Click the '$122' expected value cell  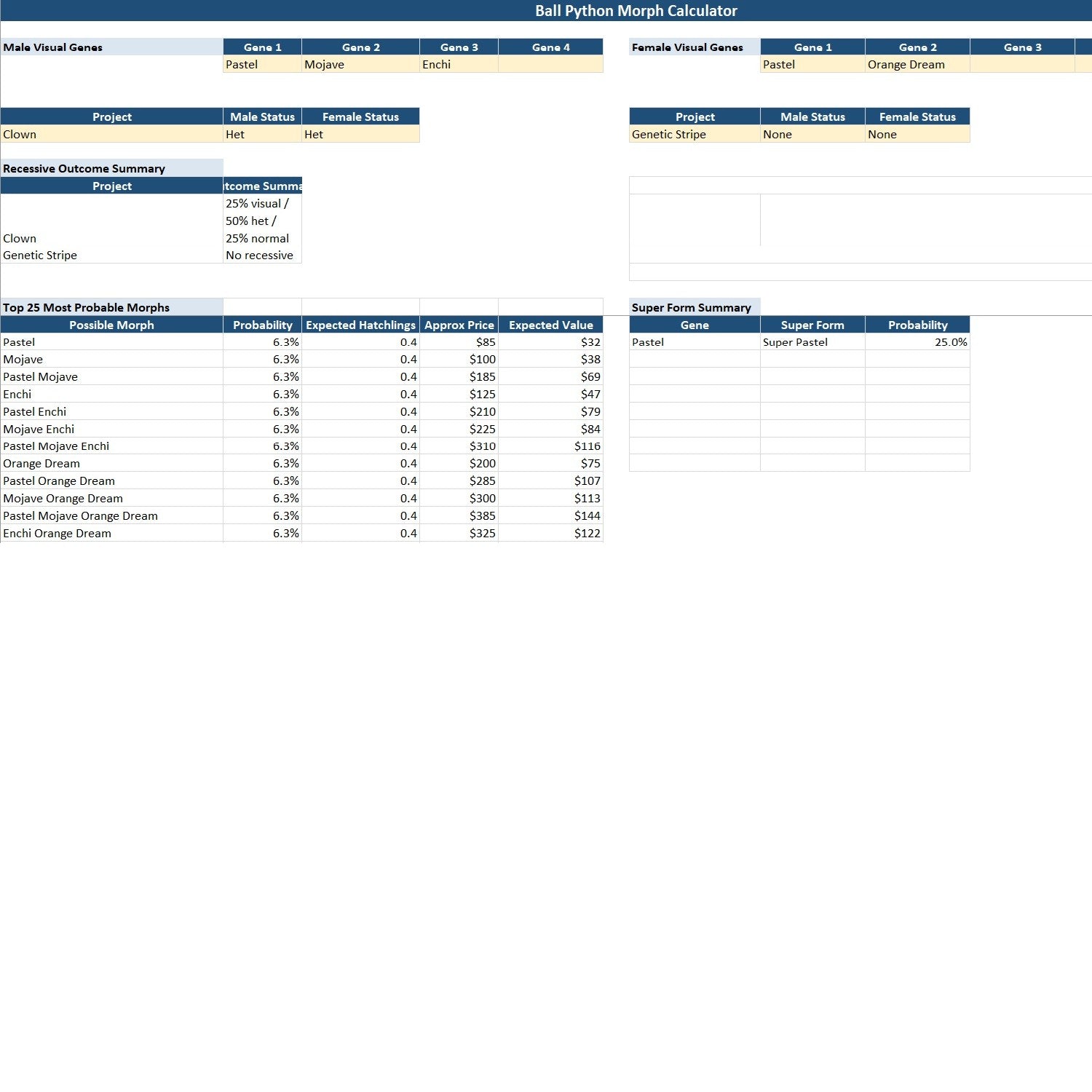coord(550,533)
